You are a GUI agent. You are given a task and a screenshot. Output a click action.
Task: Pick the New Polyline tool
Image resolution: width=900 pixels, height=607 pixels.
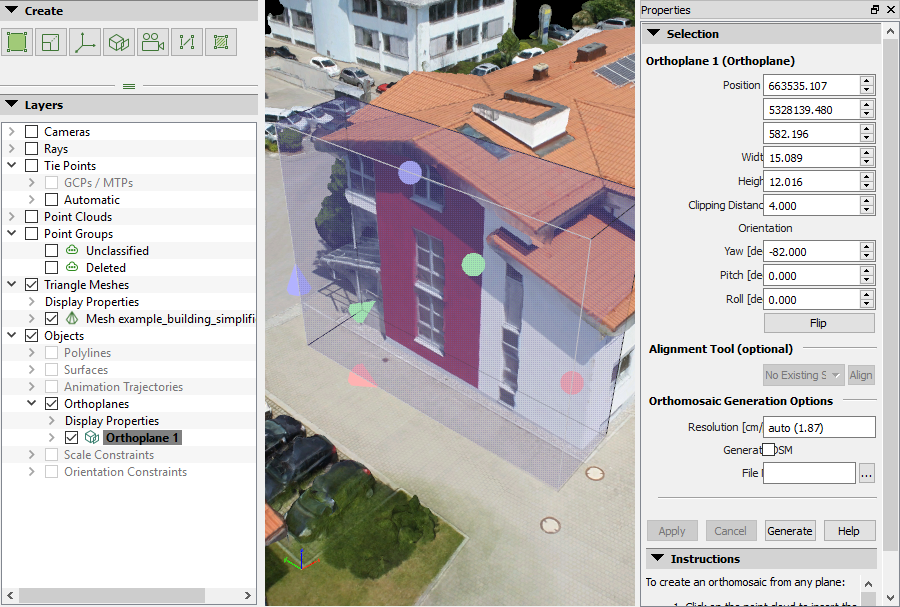tap(187, 42)
